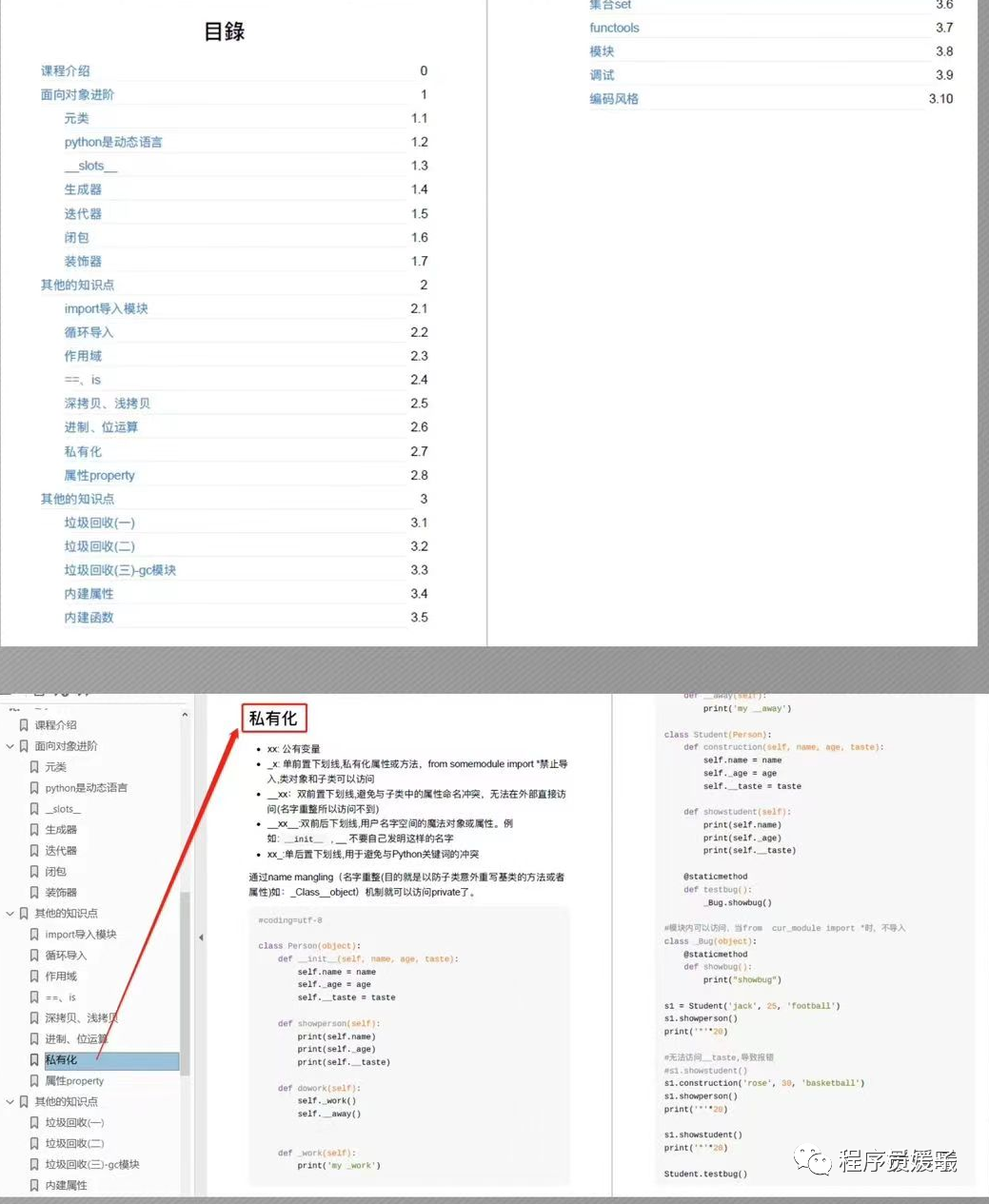Open the 私有化 contents page link

[x=83, y=451]
